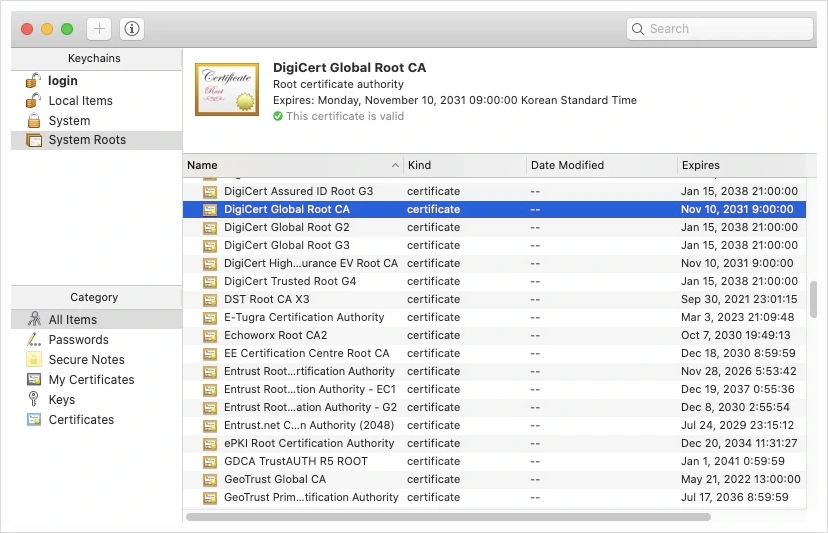
Task: Select DST Root CA X3 row
Action: tap(494, 299)
